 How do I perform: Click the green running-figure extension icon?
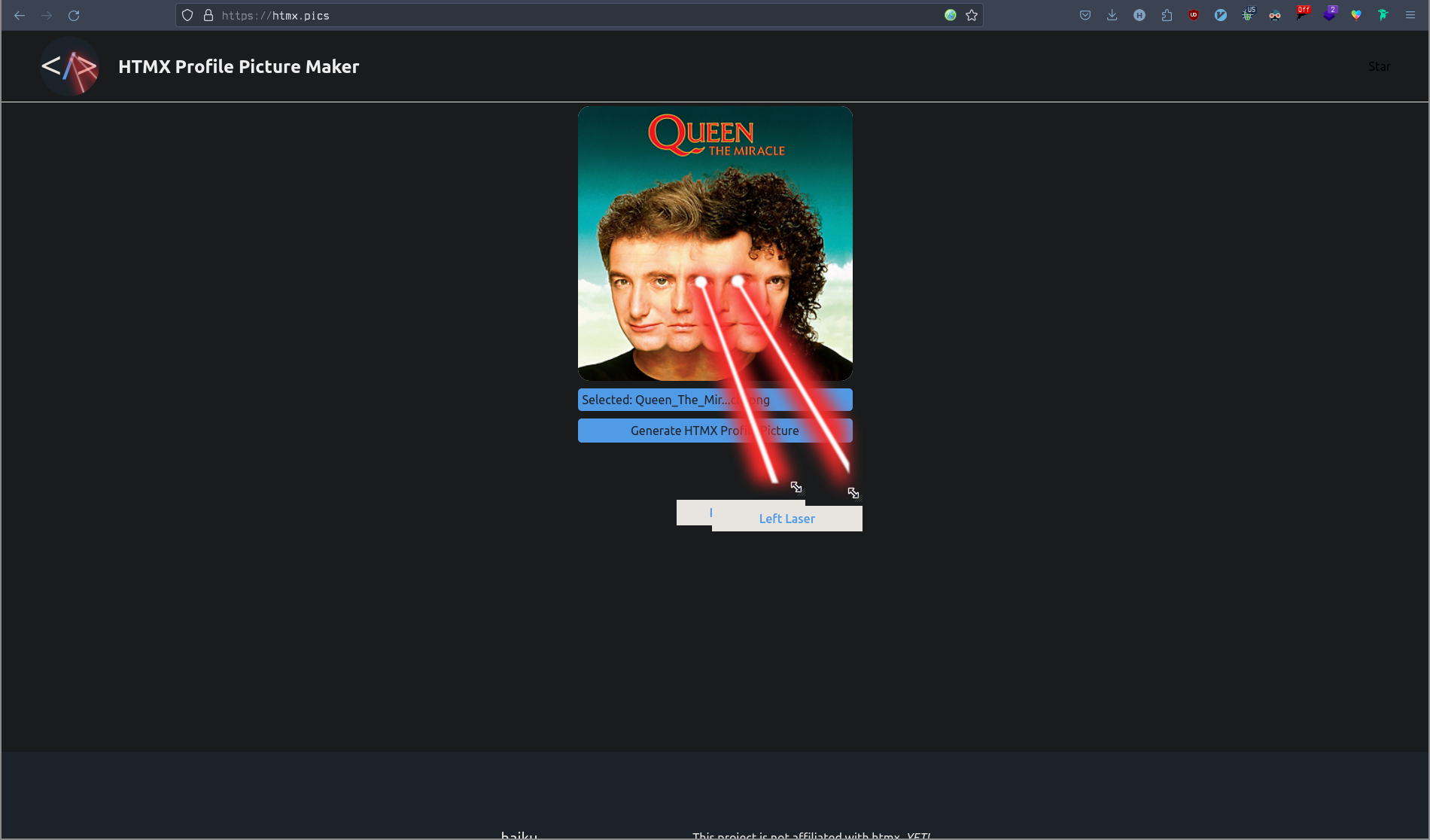pyautogui.click(x=1383, y=15)
